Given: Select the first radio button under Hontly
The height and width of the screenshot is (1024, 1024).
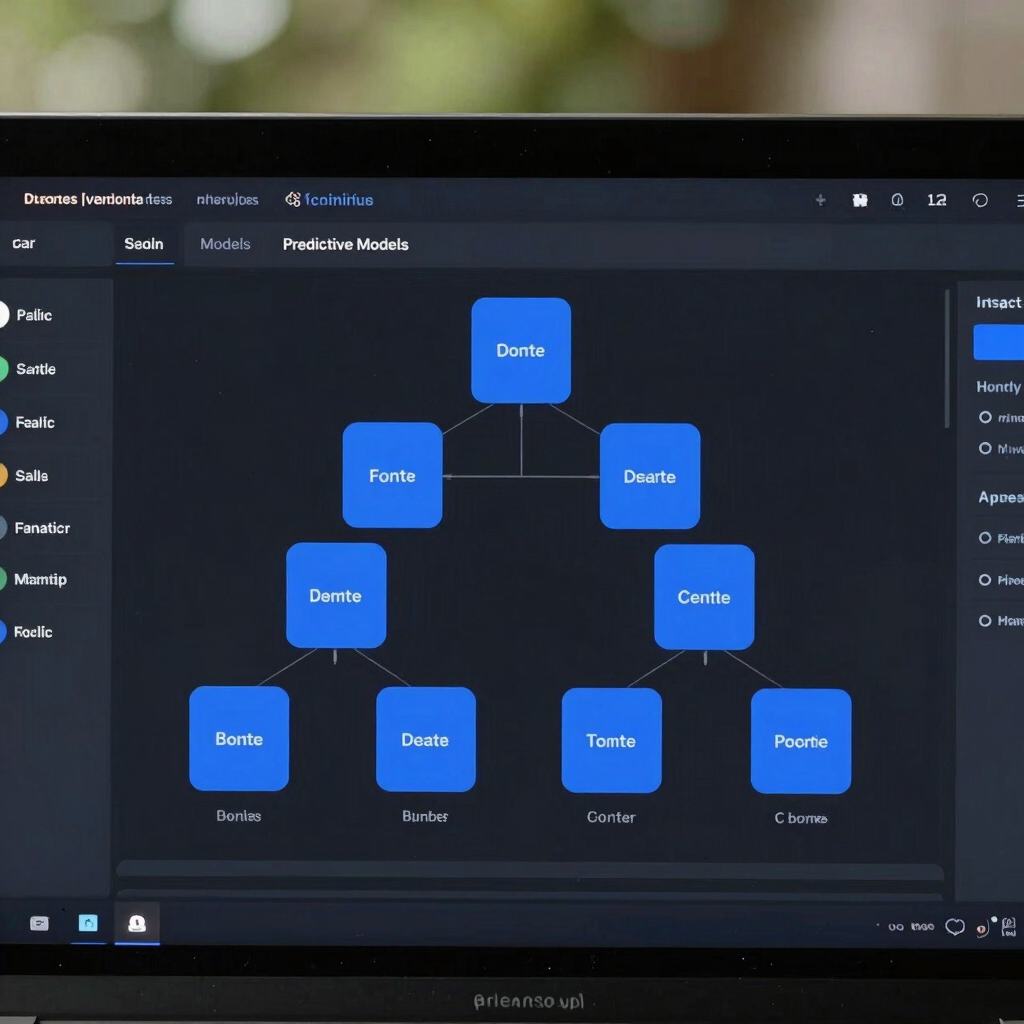Looking at the screenshot, I should pyautogui.click(x=985, y=417).
